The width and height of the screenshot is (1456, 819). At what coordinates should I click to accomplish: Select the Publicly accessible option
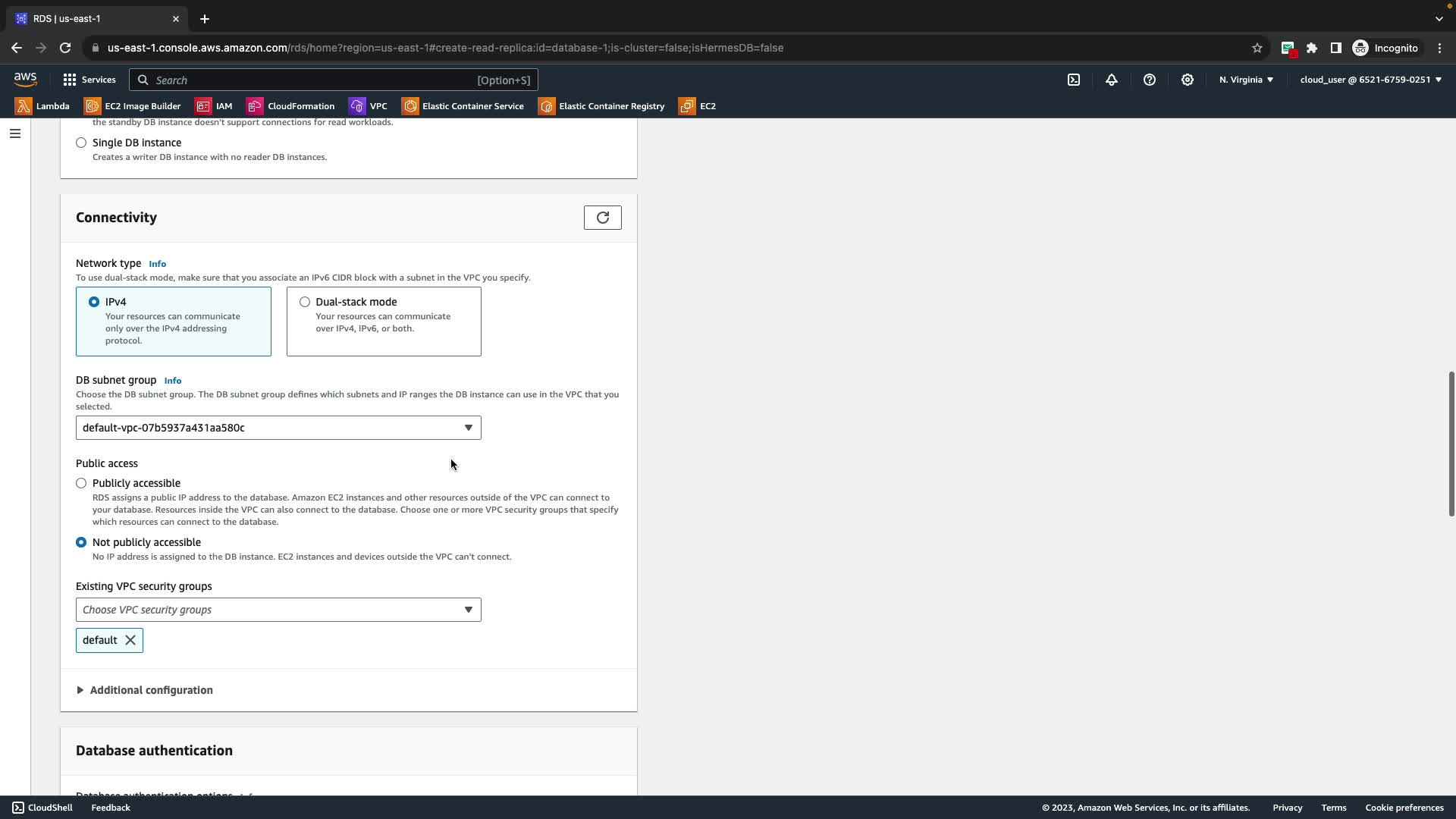[81, 483]
